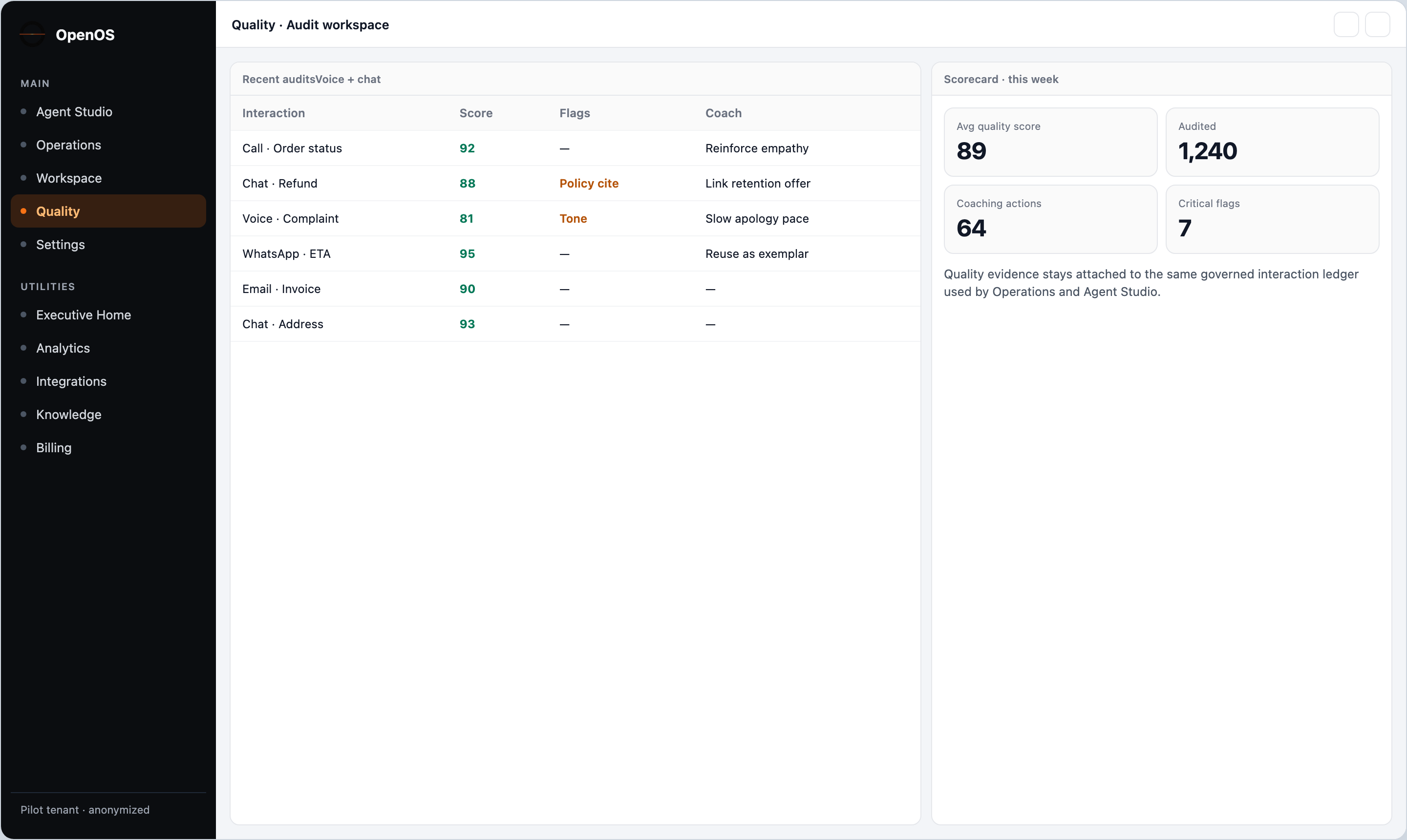Open the Coaching actions 64 card
The width and height of the screenshot is (1407, 840).
pos(1050,219)
